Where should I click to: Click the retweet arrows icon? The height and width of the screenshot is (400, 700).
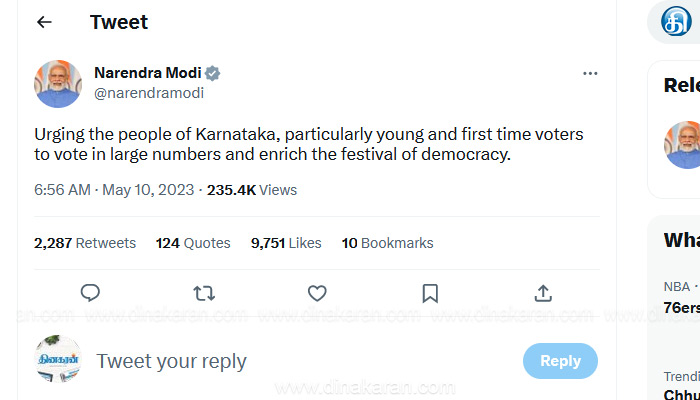click(x=204, y=293)
